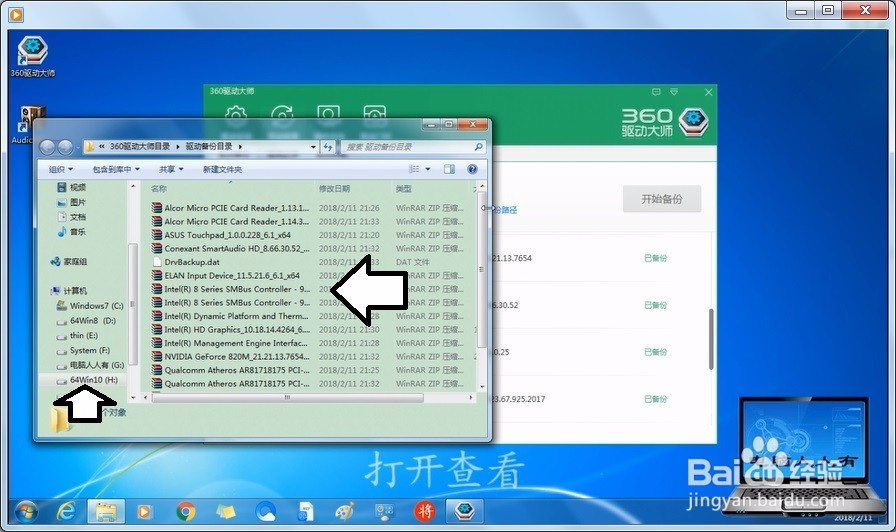
Task: Select ELAN Input Device archive
Action: tap(226, 275)
